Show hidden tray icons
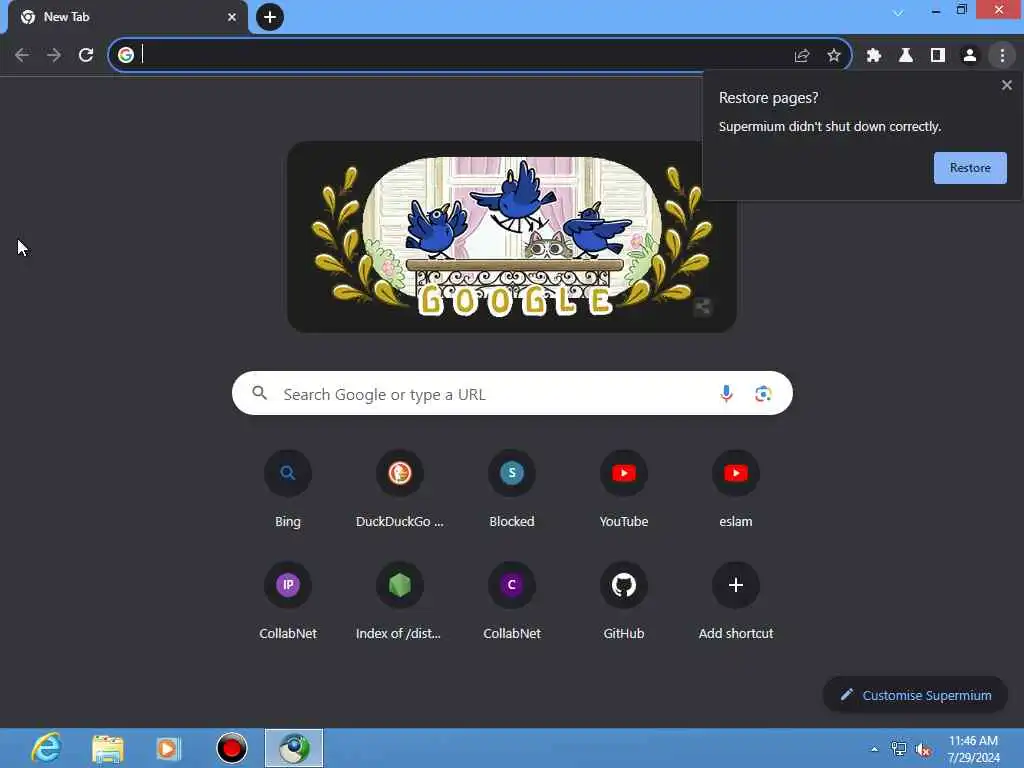The image size is (1024, 768). point(874,749)
